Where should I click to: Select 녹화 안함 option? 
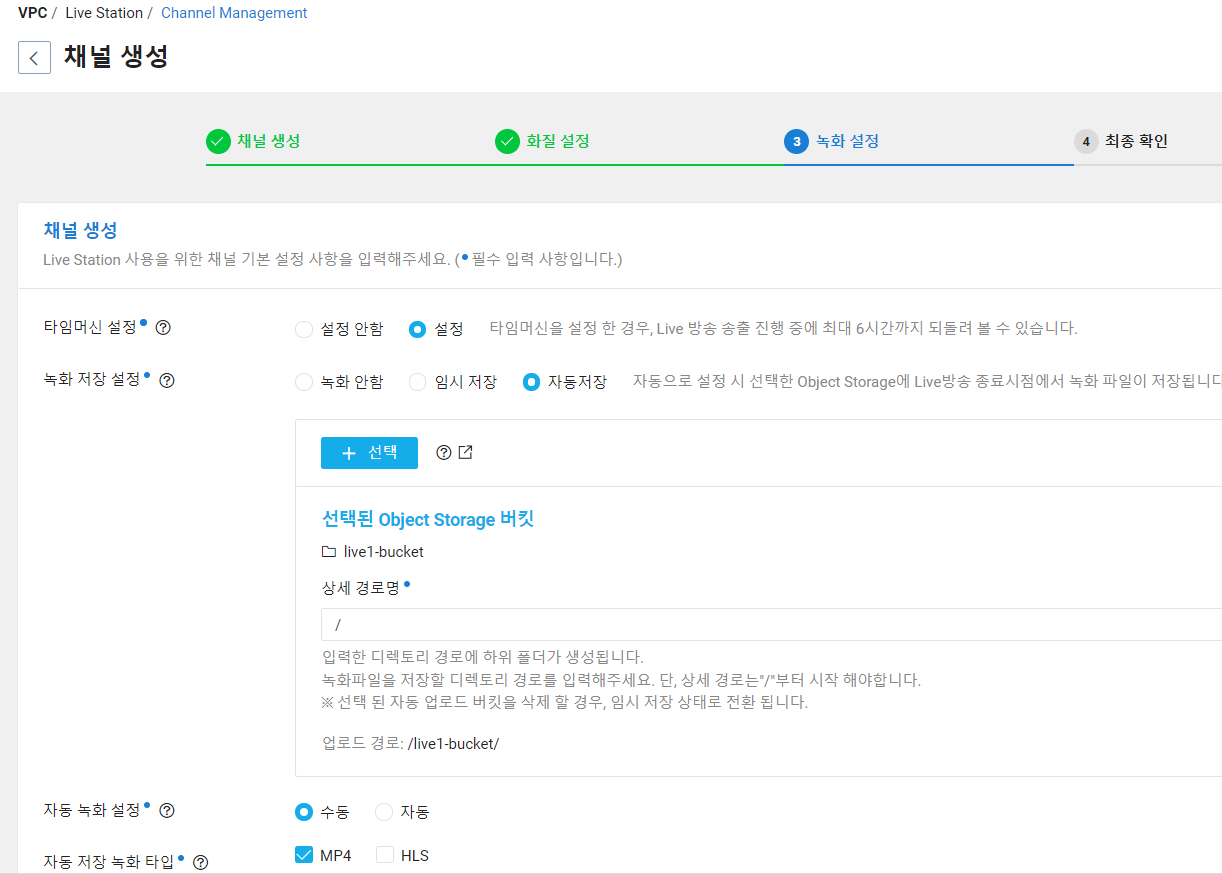tap(303, 380)
